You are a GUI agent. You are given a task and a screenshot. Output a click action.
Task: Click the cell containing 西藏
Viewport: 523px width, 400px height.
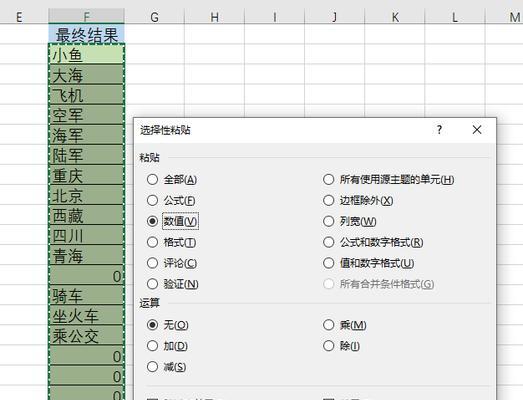(87, 215)
